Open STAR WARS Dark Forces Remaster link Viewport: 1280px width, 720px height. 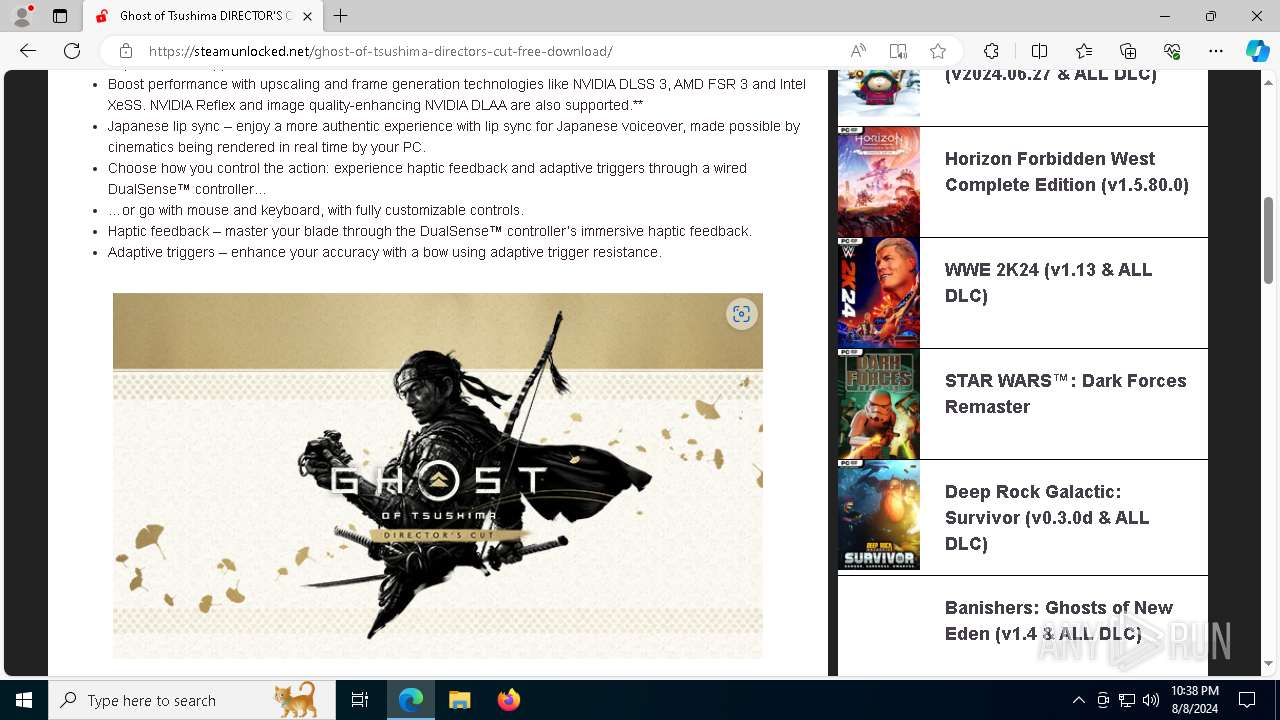(x=1065, y=394)
